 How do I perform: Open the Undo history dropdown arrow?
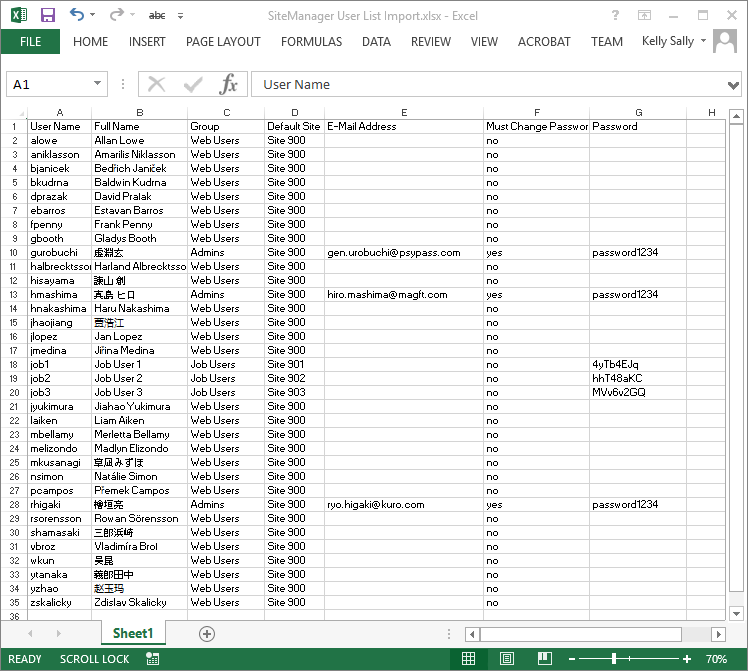click(x=93, y=16)
